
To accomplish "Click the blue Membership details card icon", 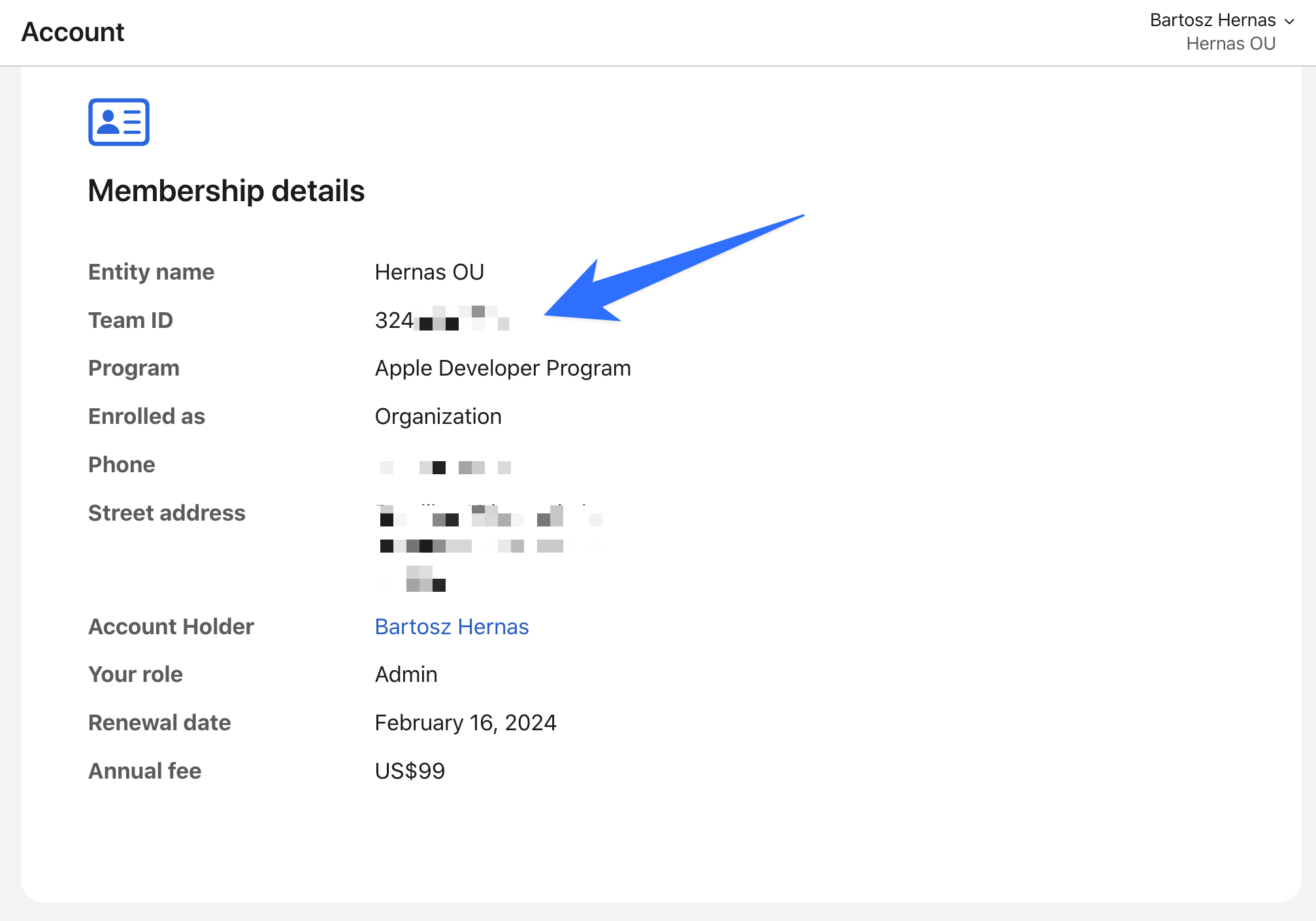I will coord(118,121).
